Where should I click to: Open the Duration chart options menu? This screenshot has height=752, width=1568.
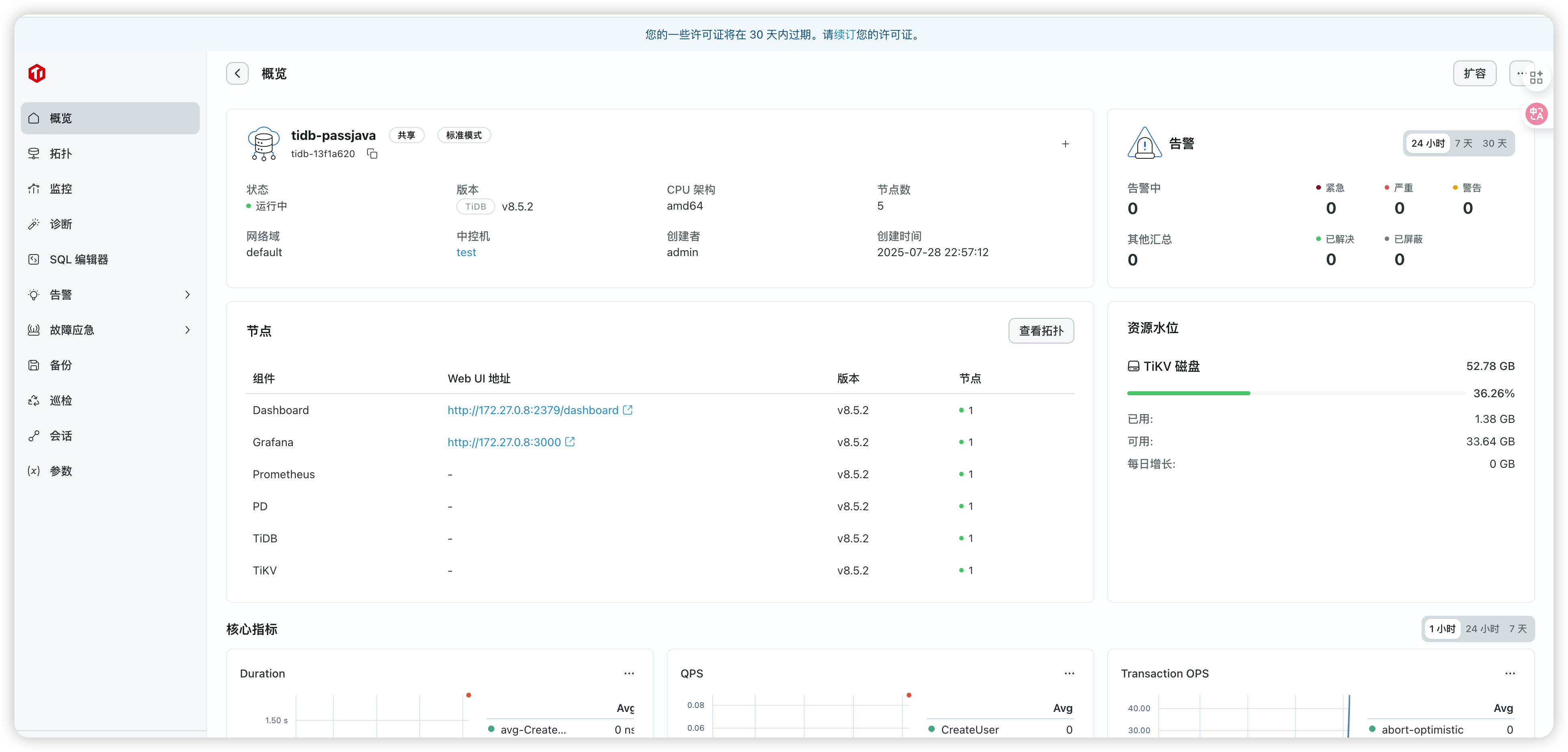[629, 673]
